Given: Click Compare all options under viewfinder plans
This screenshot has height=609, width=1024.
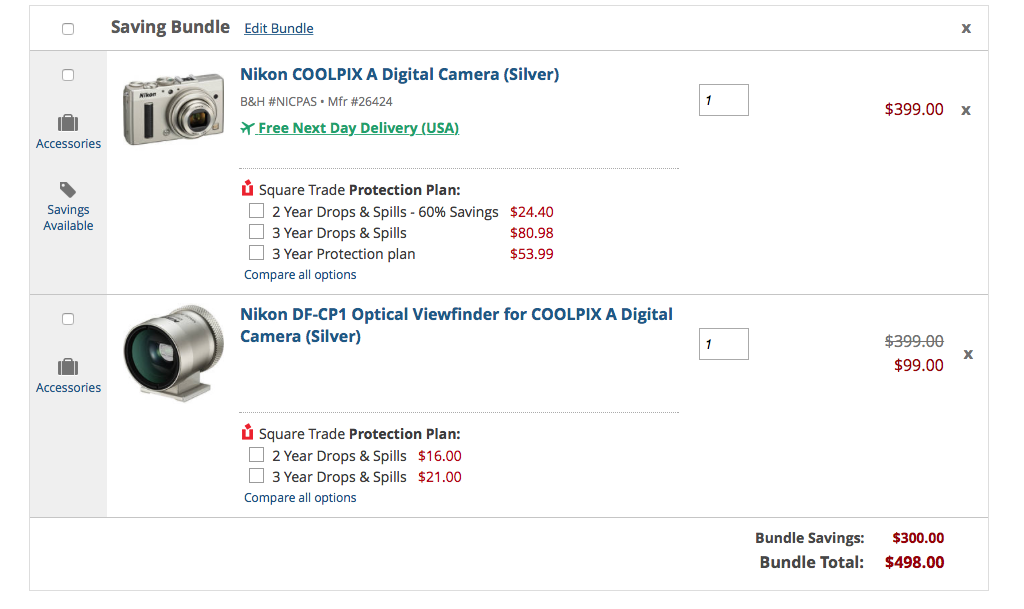Looking at the screenshot, I should [x=300, y=497].
